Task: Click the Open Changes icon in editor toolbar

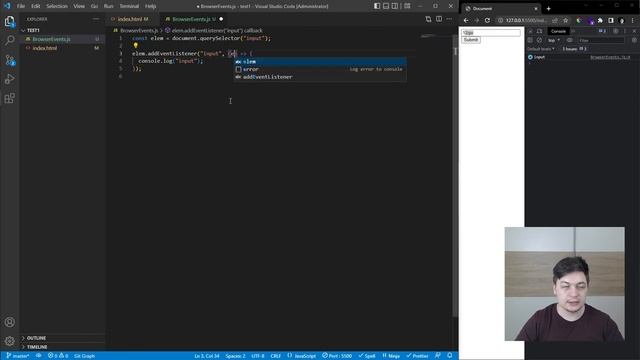Action: [x=428, y=19]
